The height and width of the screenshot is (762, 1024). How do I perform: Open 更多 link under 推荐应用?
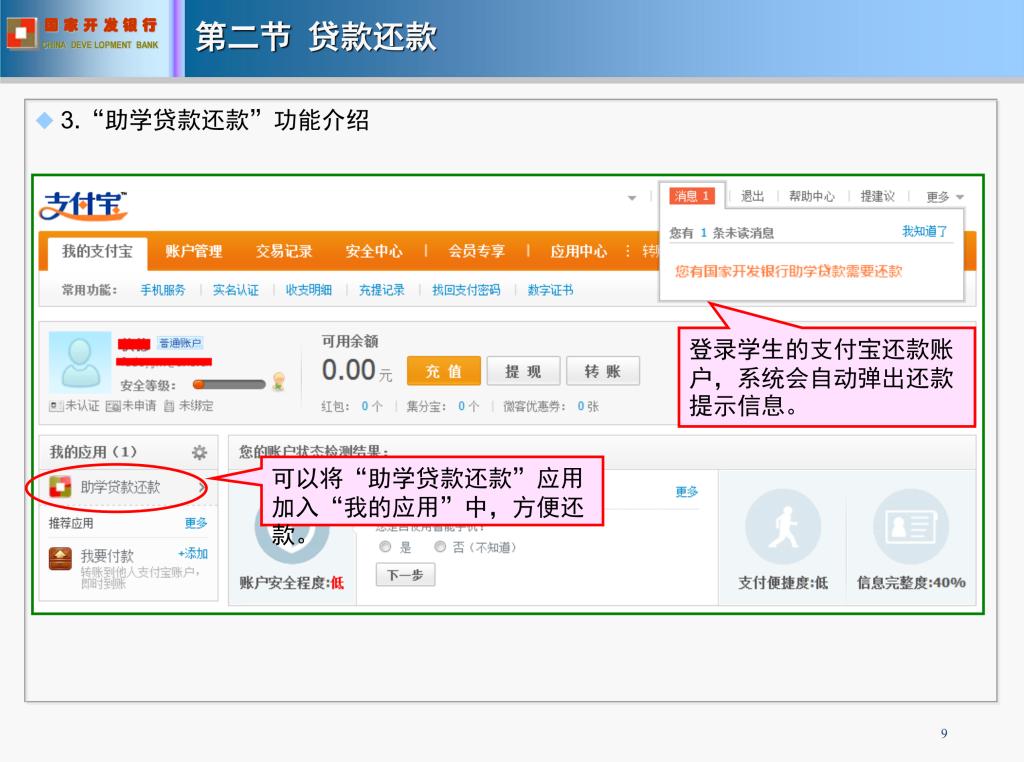[196, 523]
